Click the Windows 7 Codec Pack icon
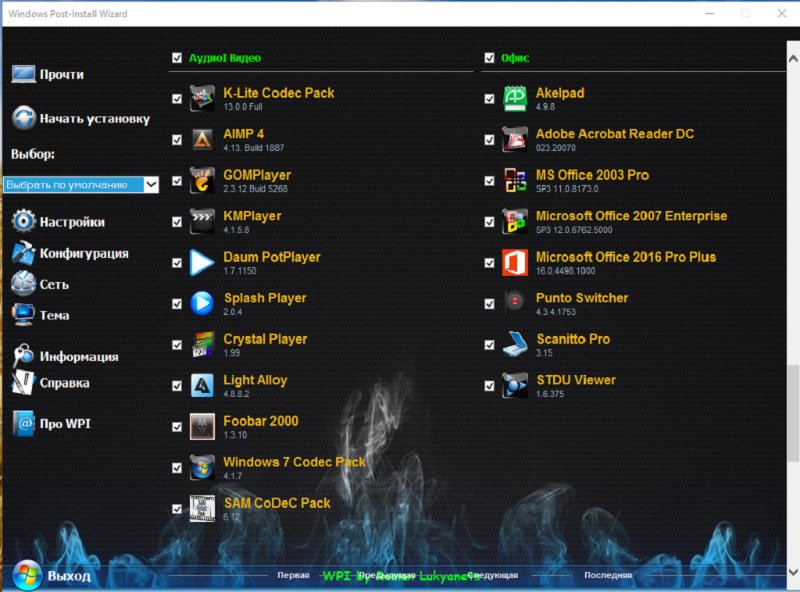 (202, 467)
